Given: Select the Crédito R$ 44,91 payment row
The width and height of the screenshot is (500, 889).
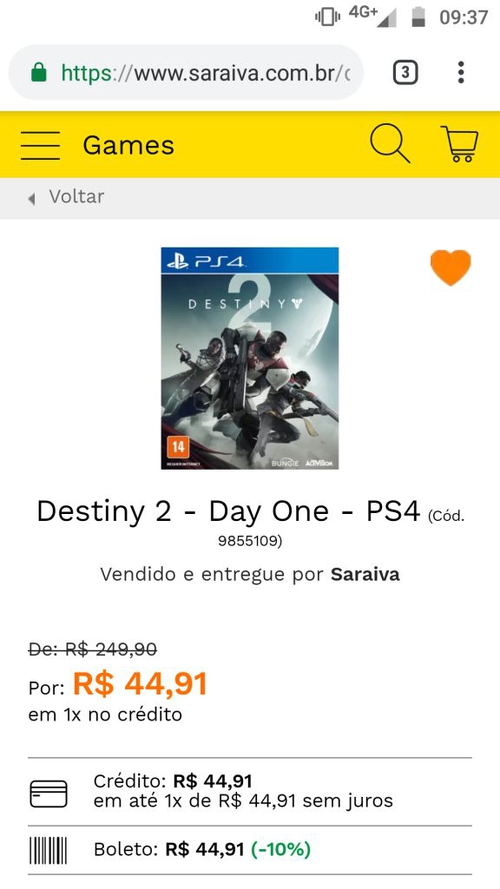Looking at the screenshot, I should (250, 791).
